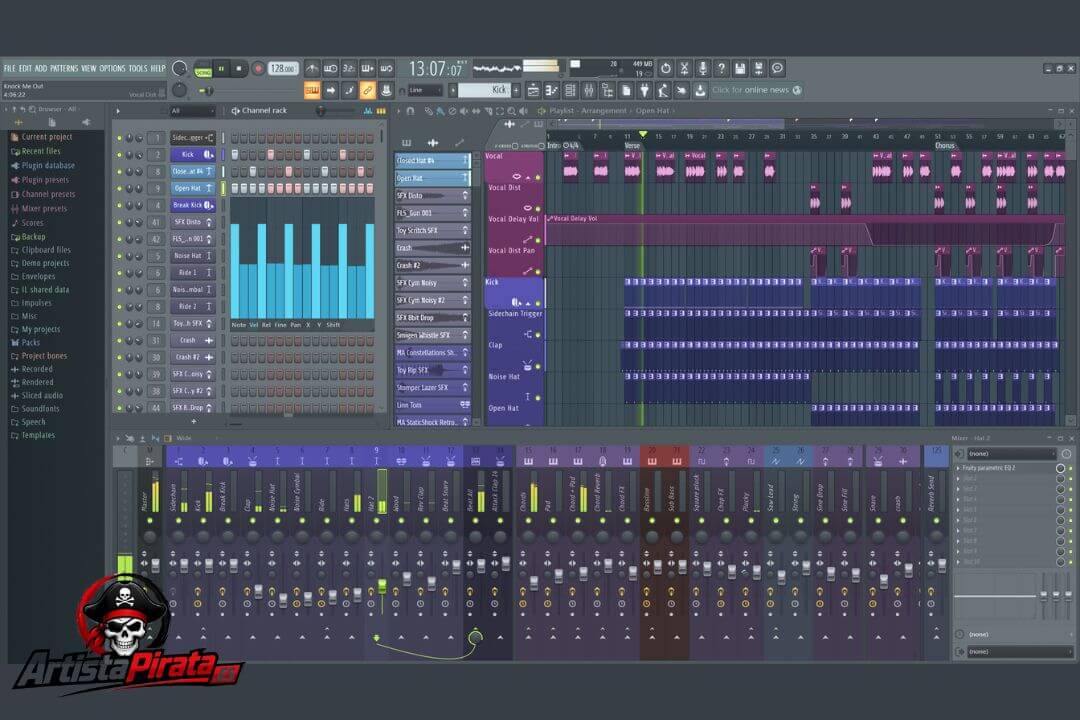
Task: Click the undo history icon
Action: [665, 68]
